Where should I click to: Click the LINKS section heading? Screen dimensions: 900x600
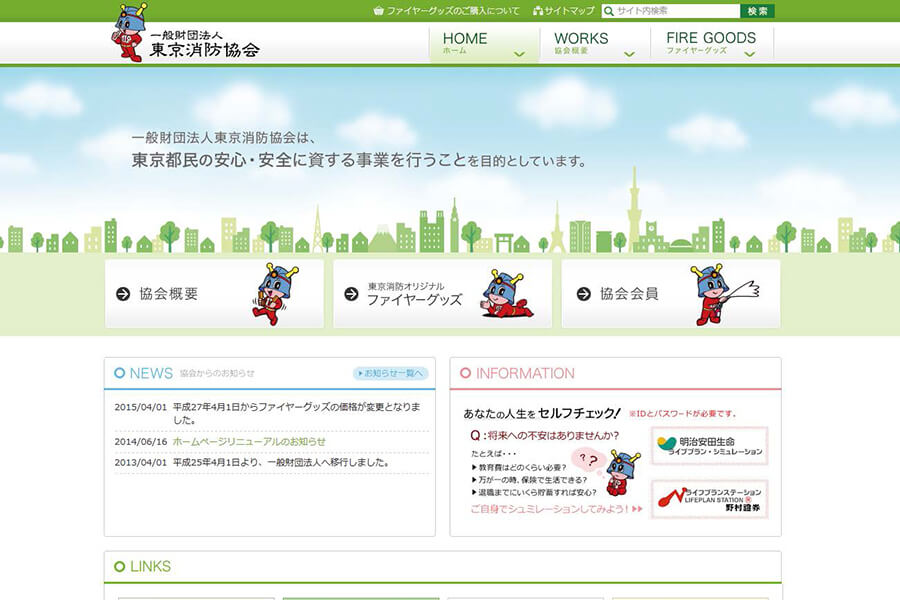click(x=150, y=567)
